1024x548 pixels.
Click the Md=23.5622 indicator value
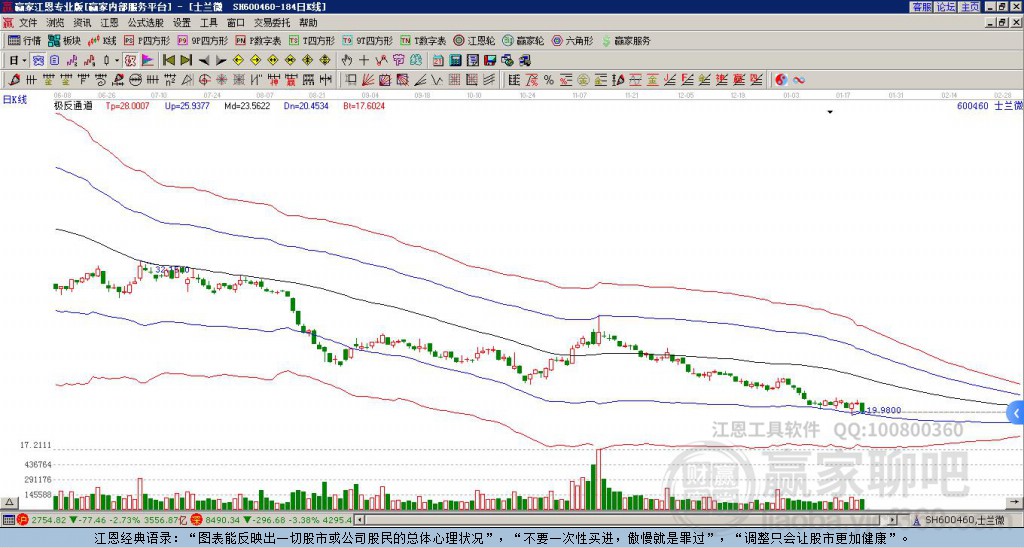[x=247, y=105]
